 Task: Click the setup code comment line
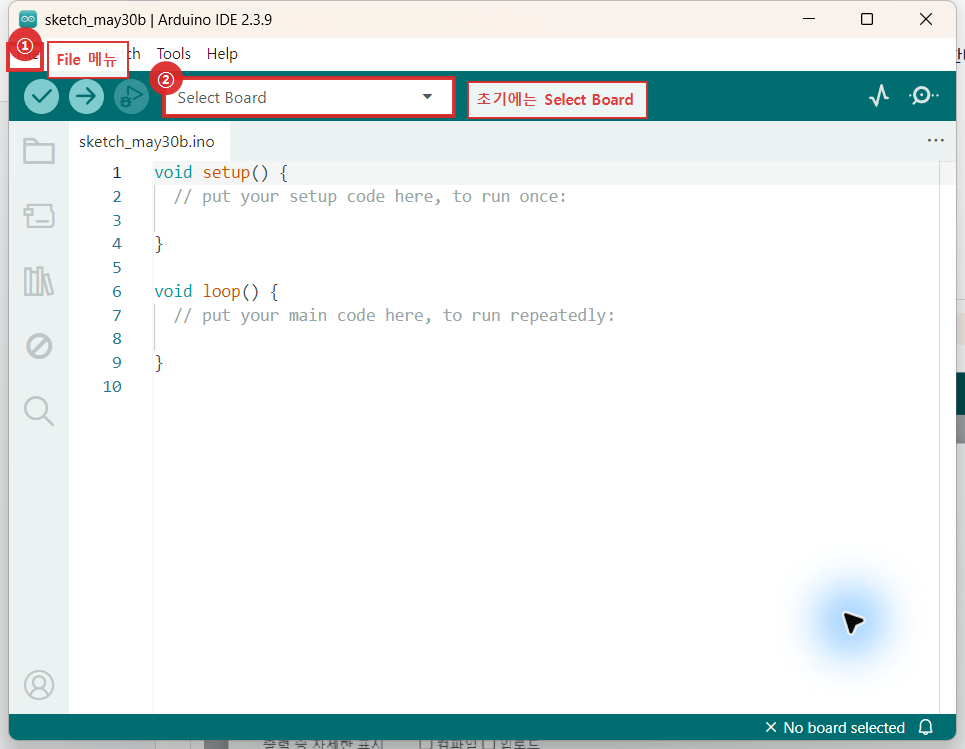click(x=370, y=196)
